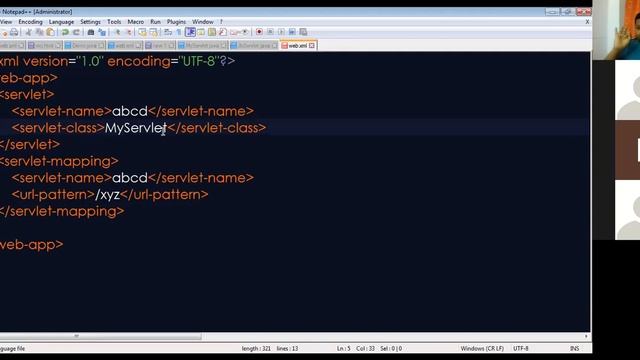Click the macro Playback icon
The height and width of the screenshot is (360, 640).
(x=281, y=32)
